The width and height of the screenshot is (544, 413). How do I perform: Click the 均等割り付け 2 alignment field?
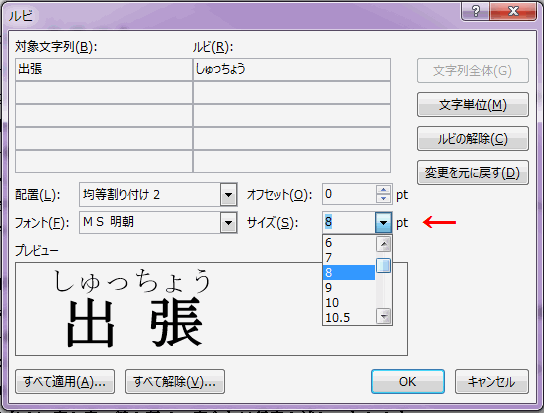150,195
